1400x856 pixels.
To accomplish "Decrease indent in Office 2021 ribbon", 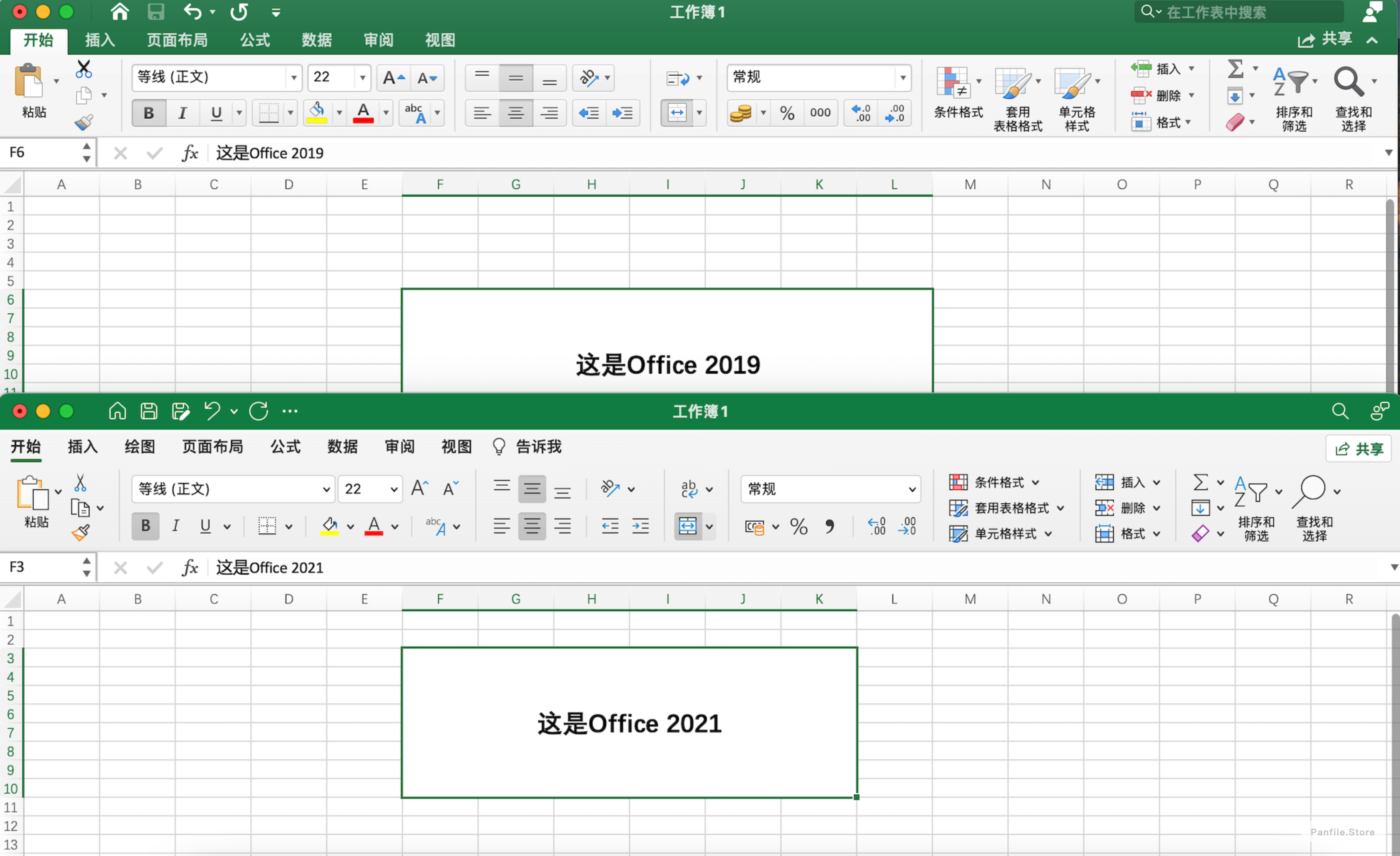I will [x=610, y=526].
